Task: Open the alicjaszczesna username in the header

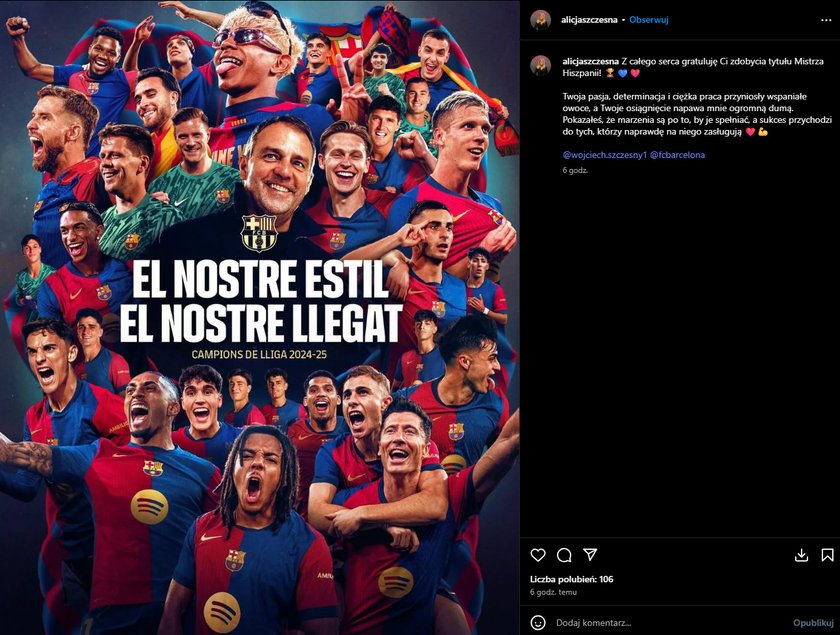Action: [589, 20]
